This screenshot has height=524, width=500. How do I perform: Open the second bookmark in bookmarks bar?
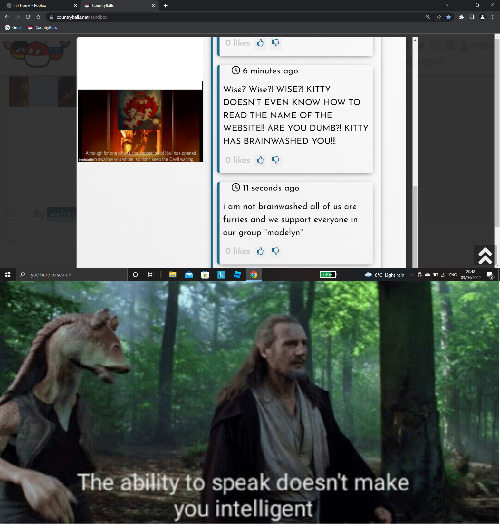click(42, 28)
